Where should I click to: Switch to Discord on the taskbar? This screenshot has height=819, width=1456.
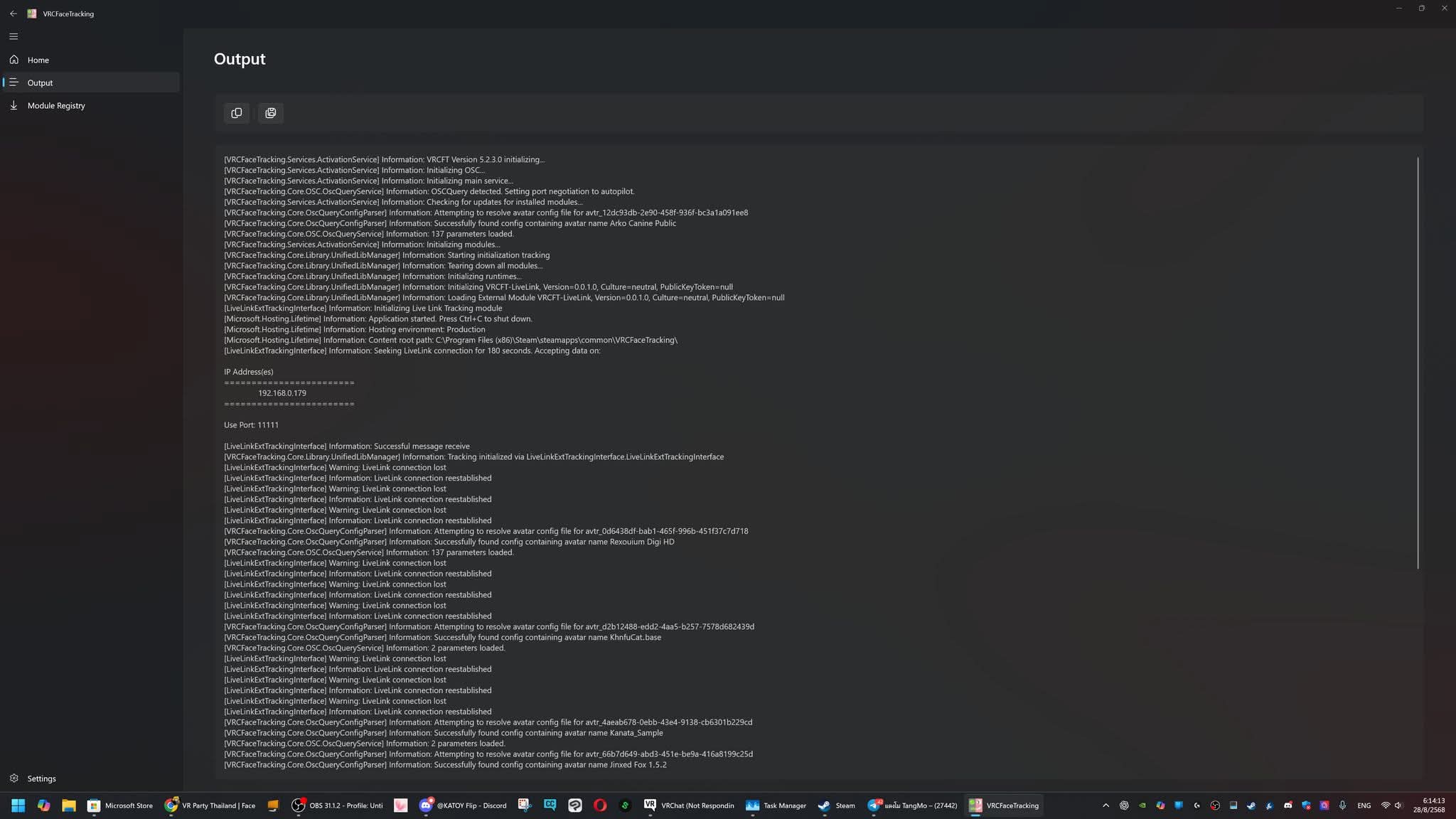coord(464,805)
